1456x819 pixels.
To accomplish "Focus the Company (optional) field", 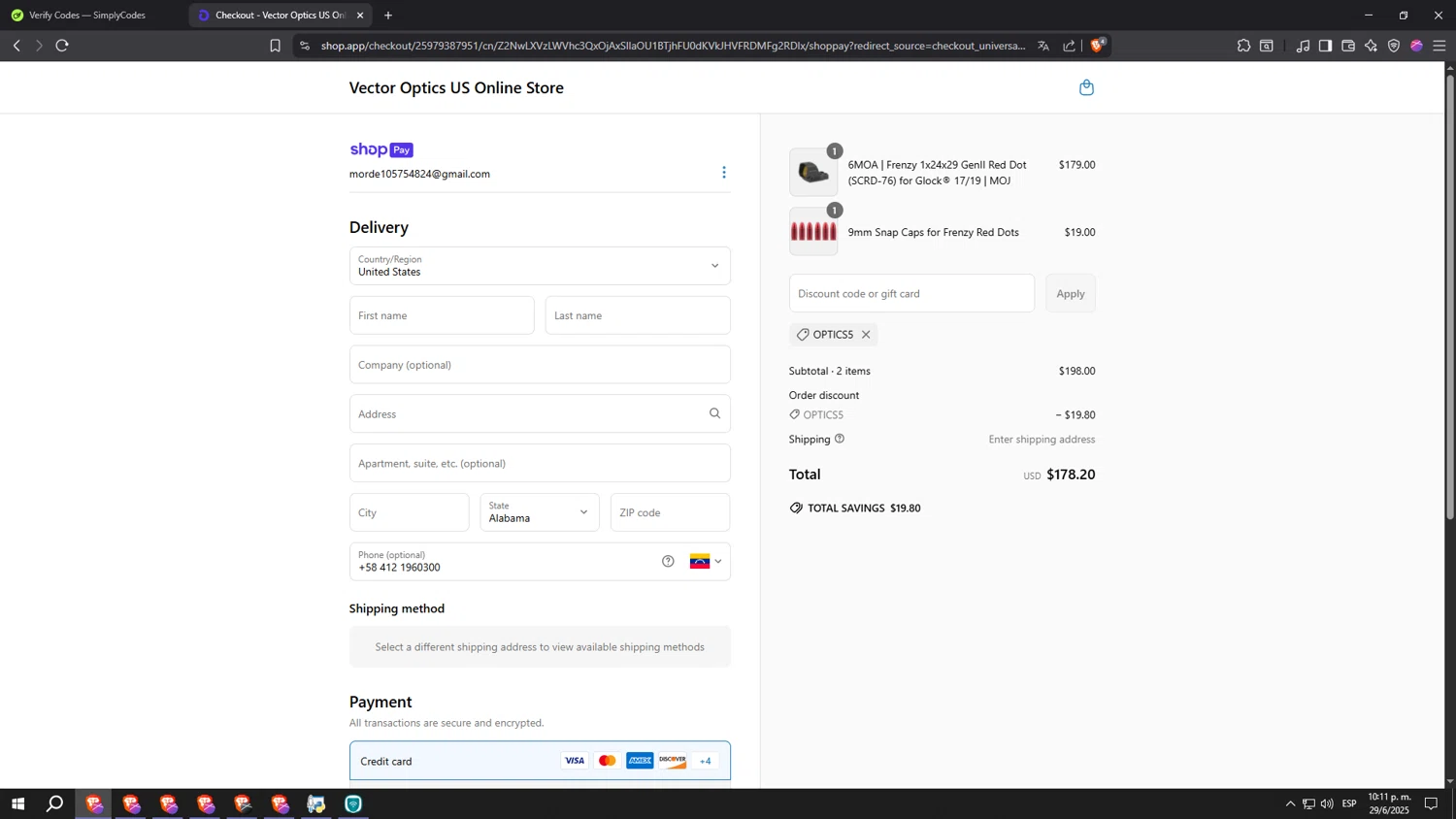I will coord(540,365).
